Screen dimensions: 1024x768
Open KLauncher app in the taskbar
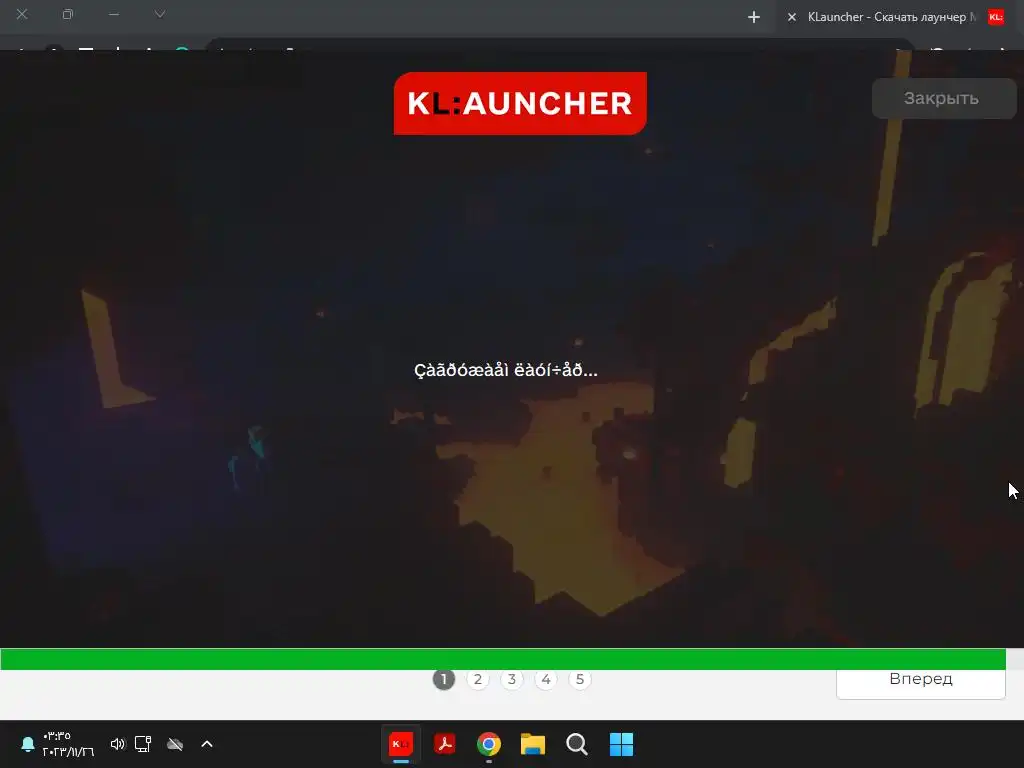click(x=401, y=744)
